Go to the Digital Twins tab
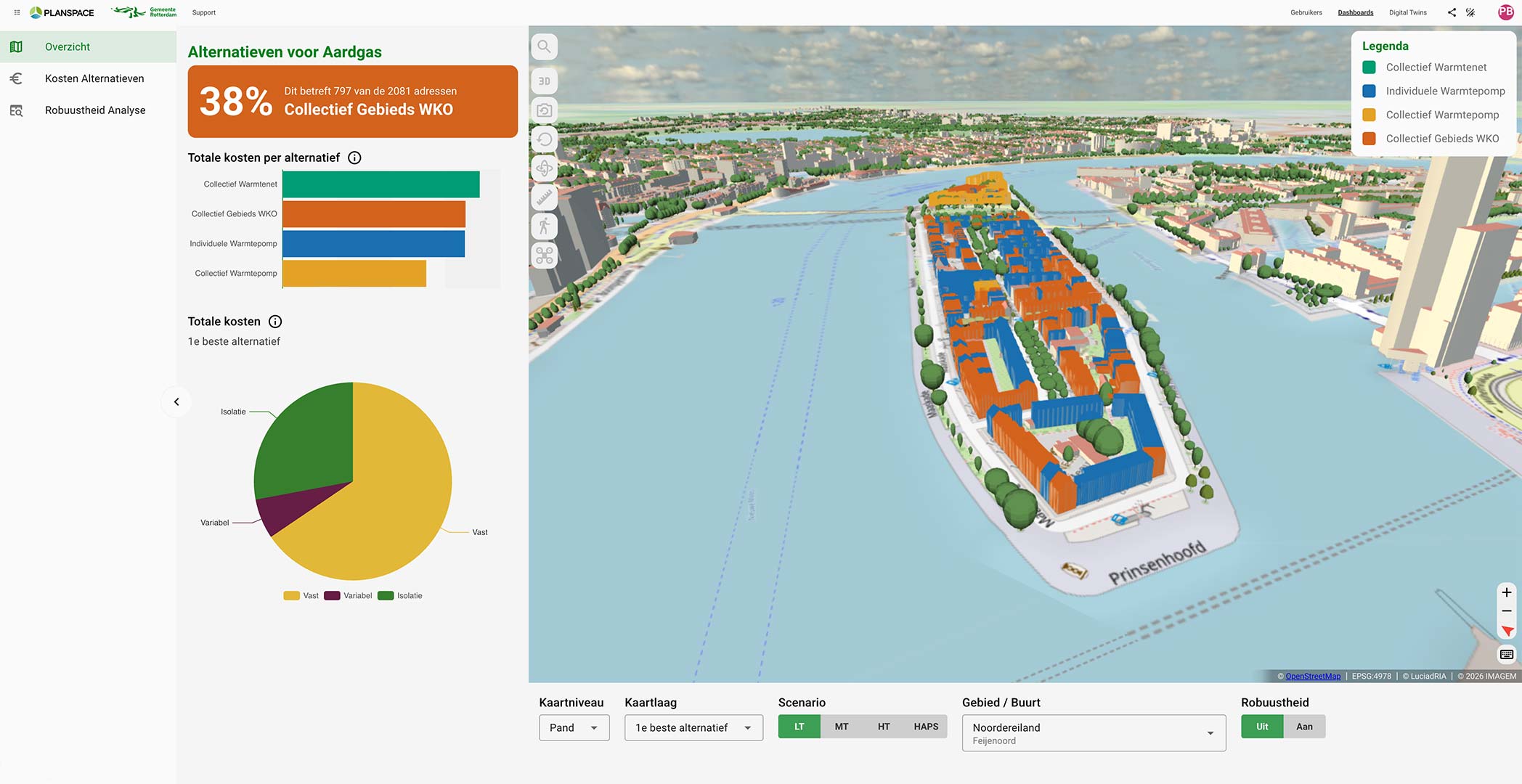1522x784 pixels. pyautogui.click(x=1407, y=12)
